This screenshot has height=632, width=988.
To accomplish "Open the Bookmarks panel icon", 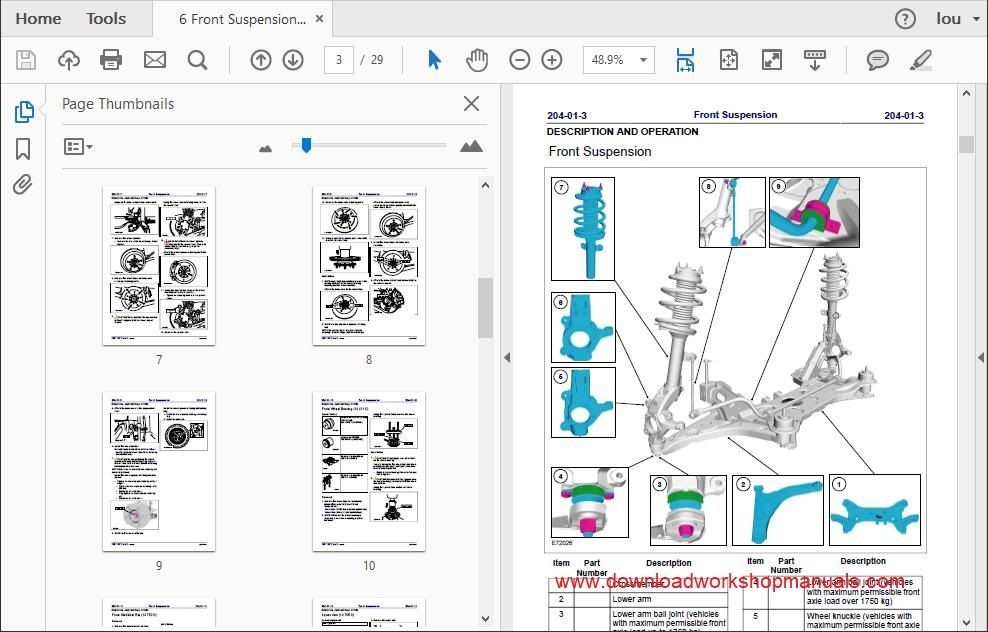I will point(23,149).
